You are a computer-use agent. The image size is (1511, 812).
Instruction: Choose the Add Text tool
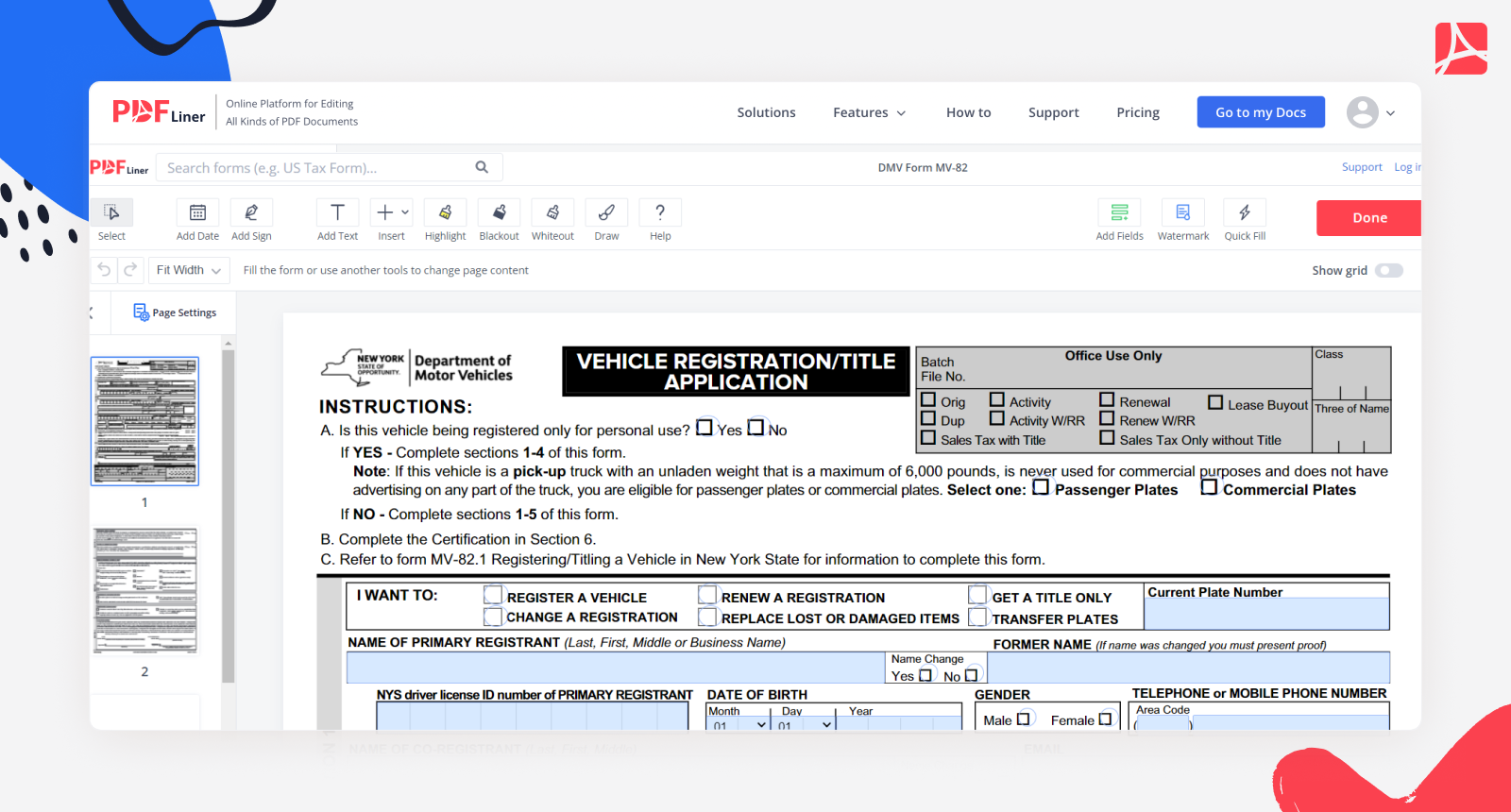(337, 213)
